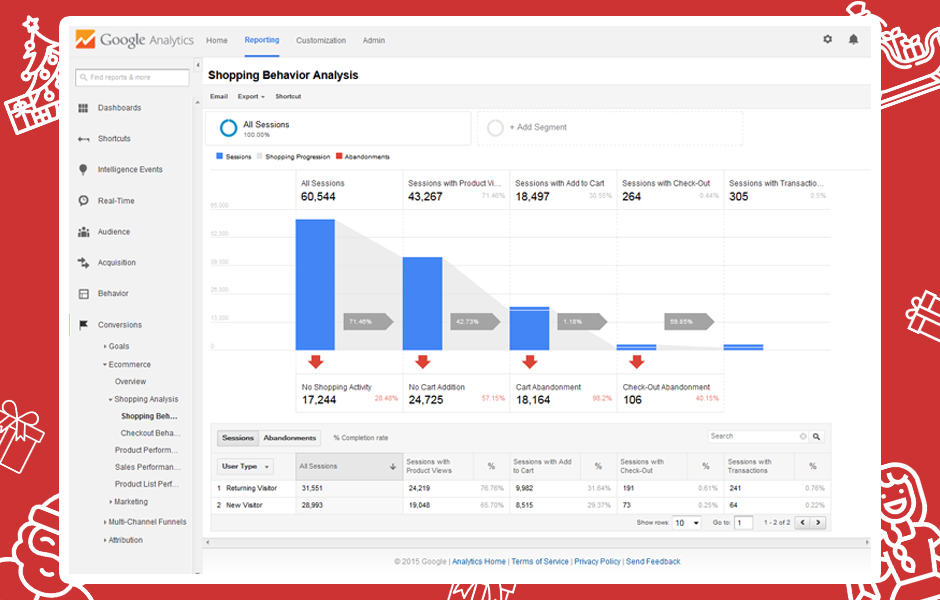Open the settings gear icon

pyautogui.click(x=827, y=40)
